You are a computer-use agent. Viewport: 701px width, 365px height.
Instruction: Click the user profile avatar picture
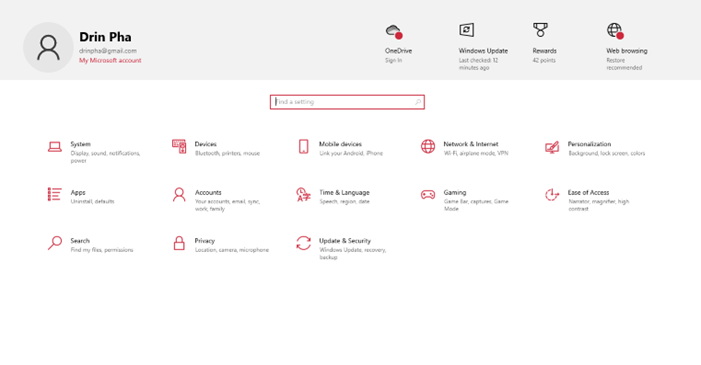[x=48, y=47]
